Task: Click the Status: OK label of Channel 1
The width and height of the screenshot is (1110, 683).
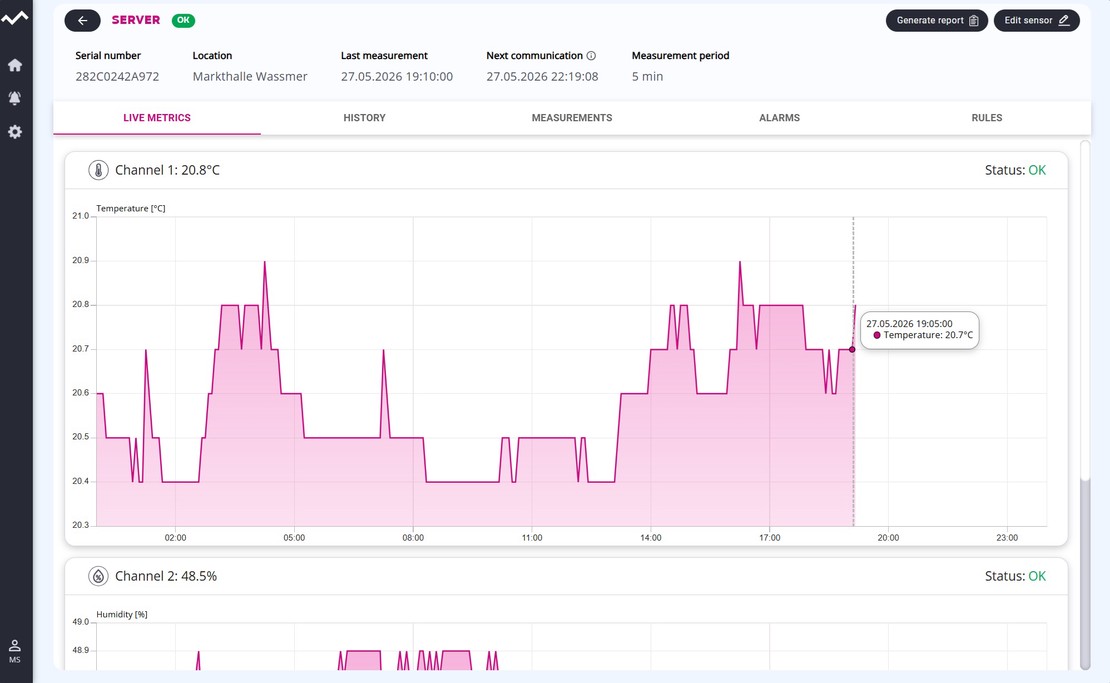Action: click(x=1015, y=170)
